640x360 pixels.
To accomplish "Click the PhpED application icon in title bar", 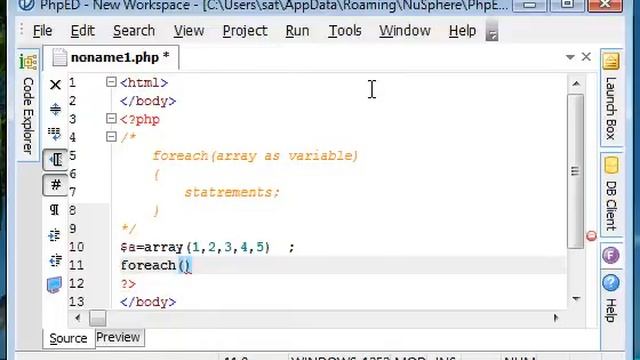I will click(27, 5).
